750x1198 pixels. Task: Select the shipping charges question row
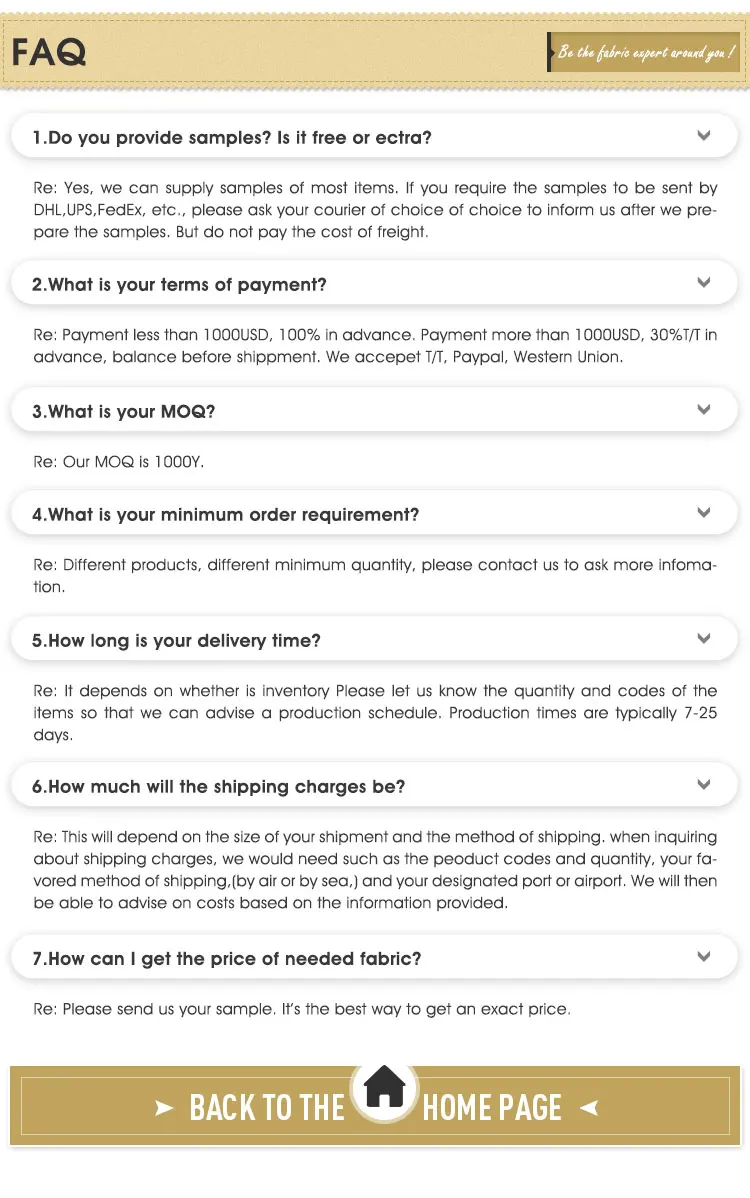[x=219, y=786]
